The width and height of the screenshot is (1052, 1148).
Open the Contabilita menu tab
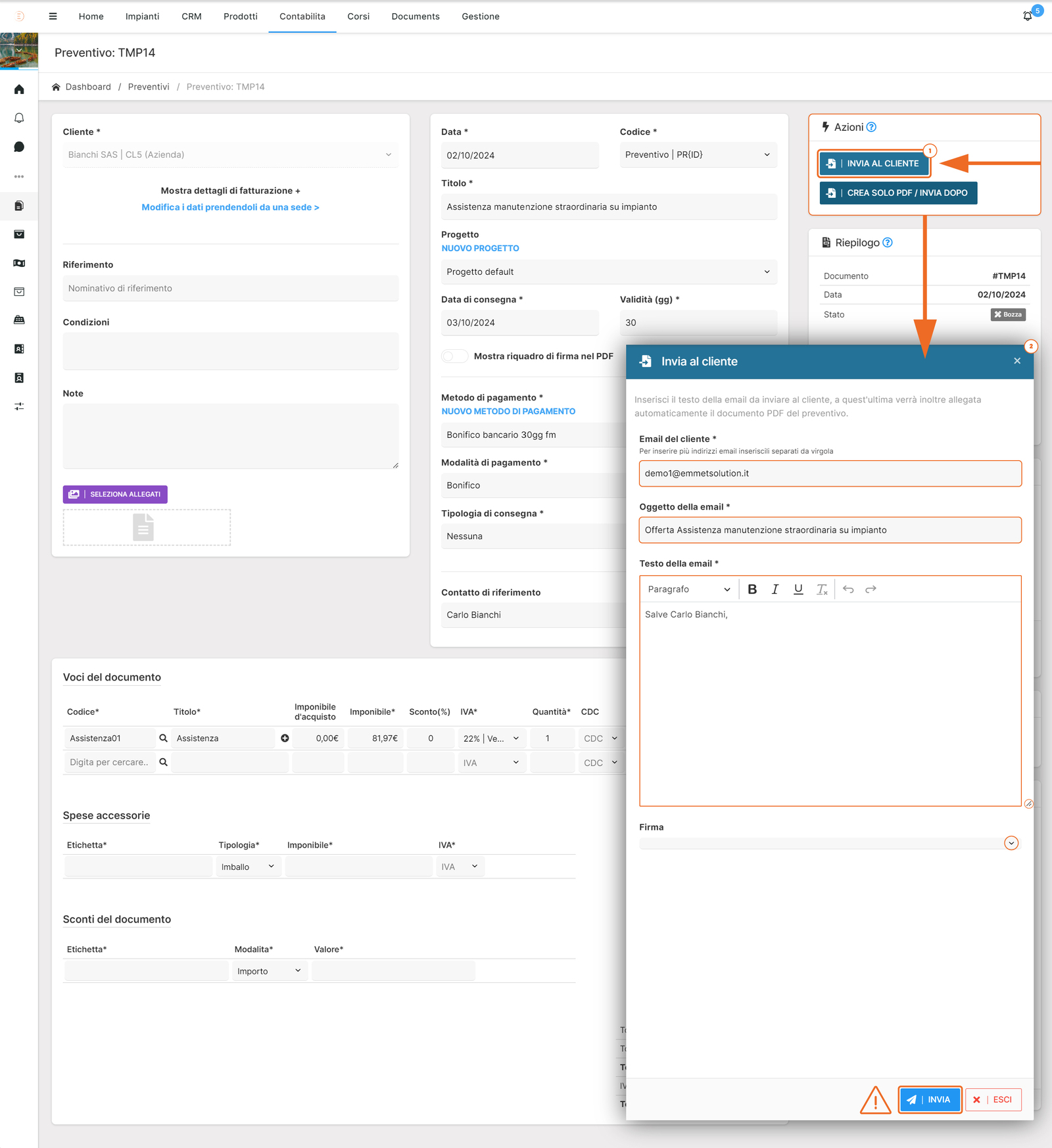coord(302,16)
